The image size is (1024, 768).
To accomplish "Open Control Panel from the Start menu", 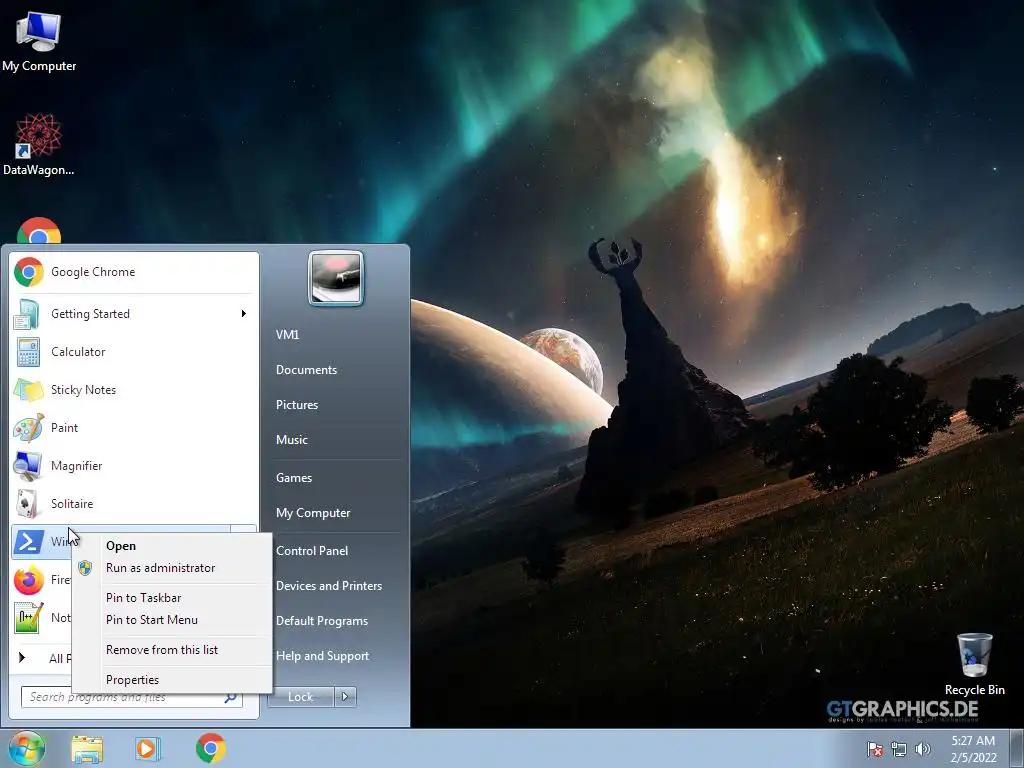I will pos(312,551).
